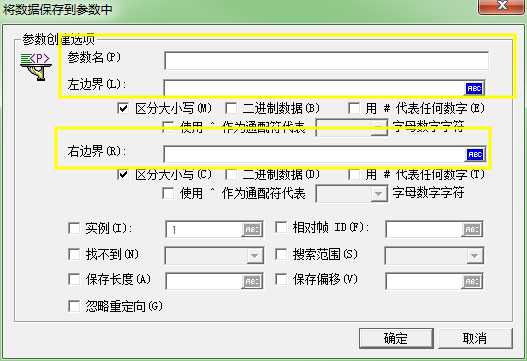The image size is (527, 361).
Task: Enable the 保存长度(A) checkbox
Action: click(74, 279)
